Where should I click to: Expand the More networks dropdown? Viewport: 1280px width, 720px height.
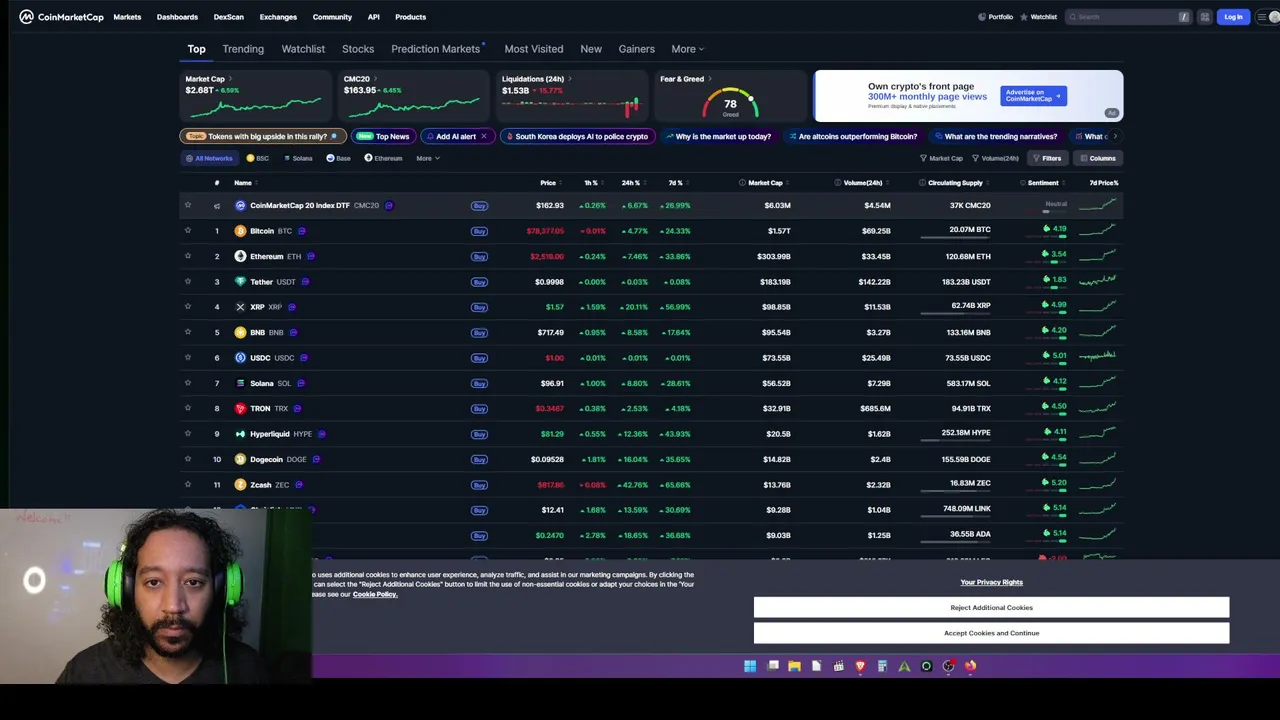[427, 158]
